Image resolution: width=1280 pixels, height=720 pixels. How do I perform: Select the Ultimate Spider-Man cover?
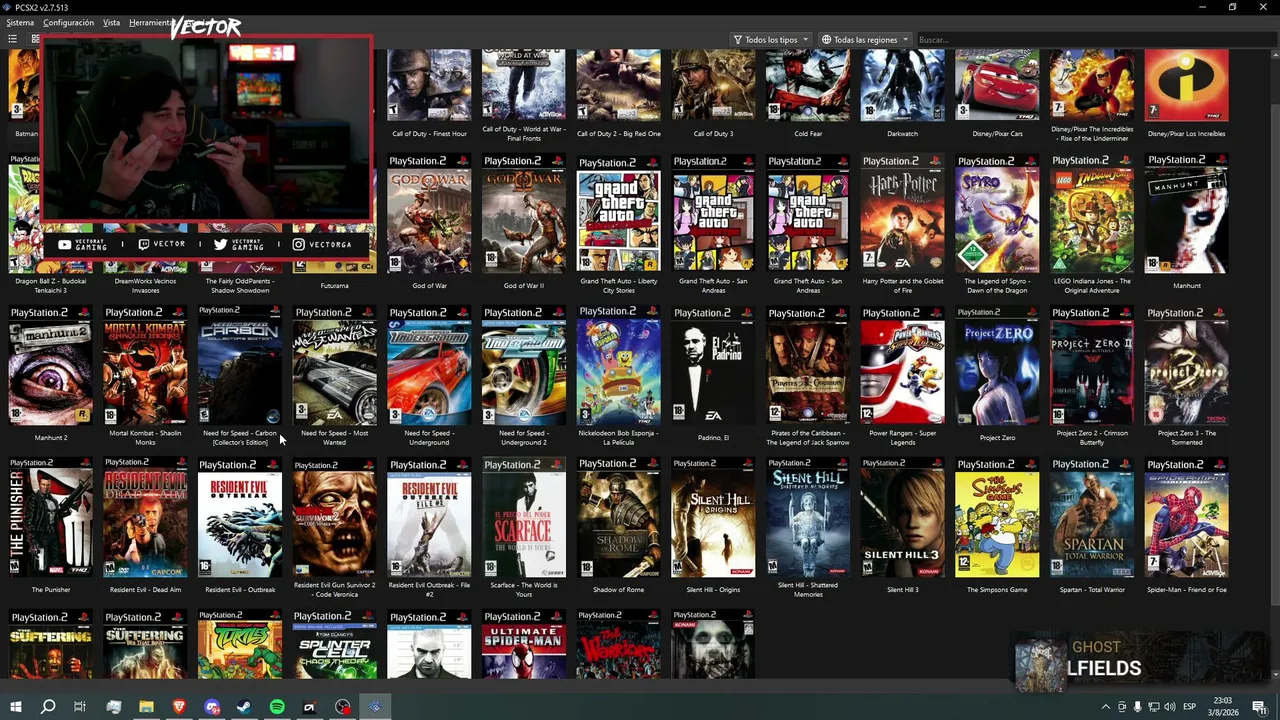(x=523, y=645)
